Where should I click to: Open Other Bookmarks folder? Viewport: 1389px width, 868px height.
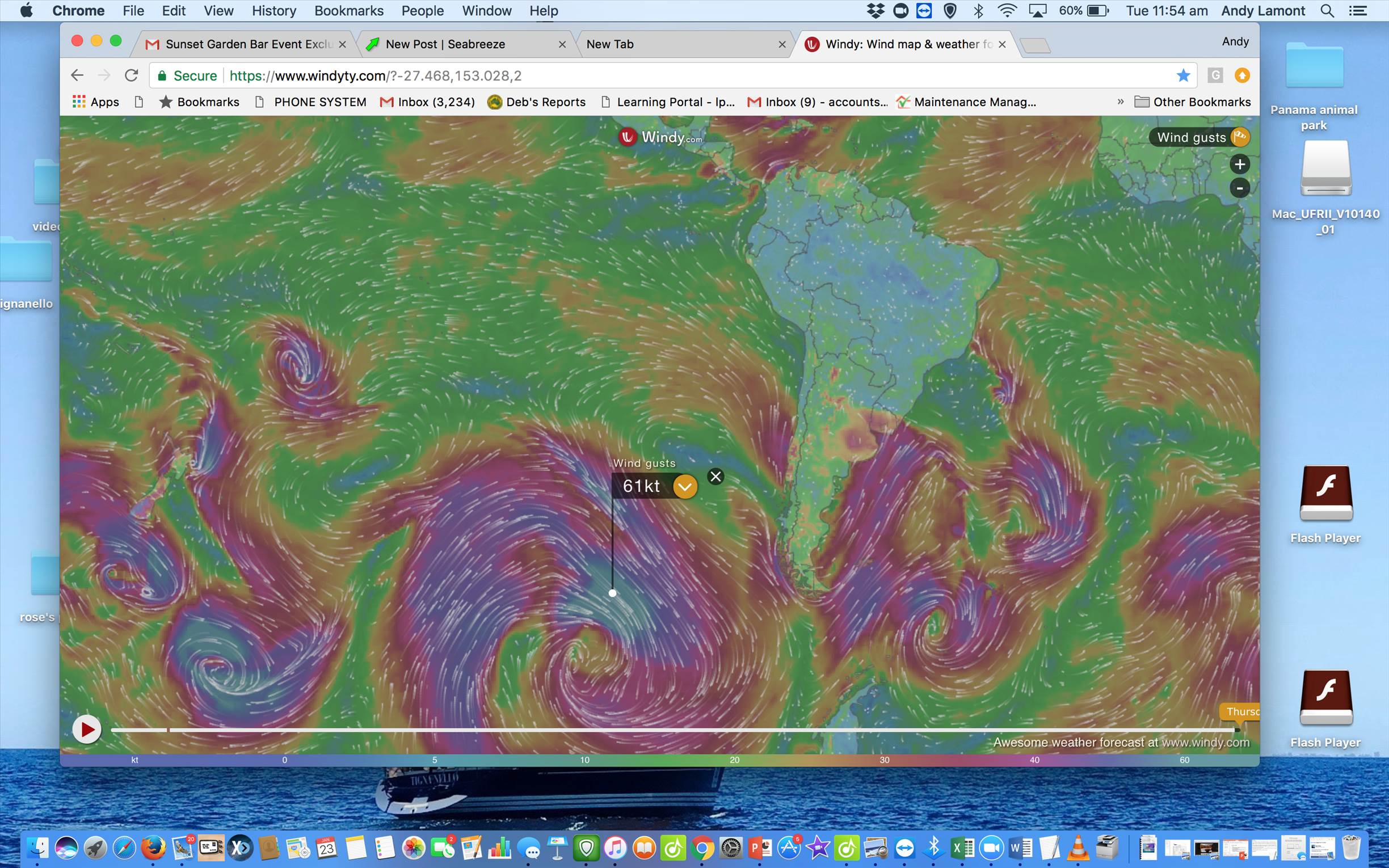tap(1193, 102)
